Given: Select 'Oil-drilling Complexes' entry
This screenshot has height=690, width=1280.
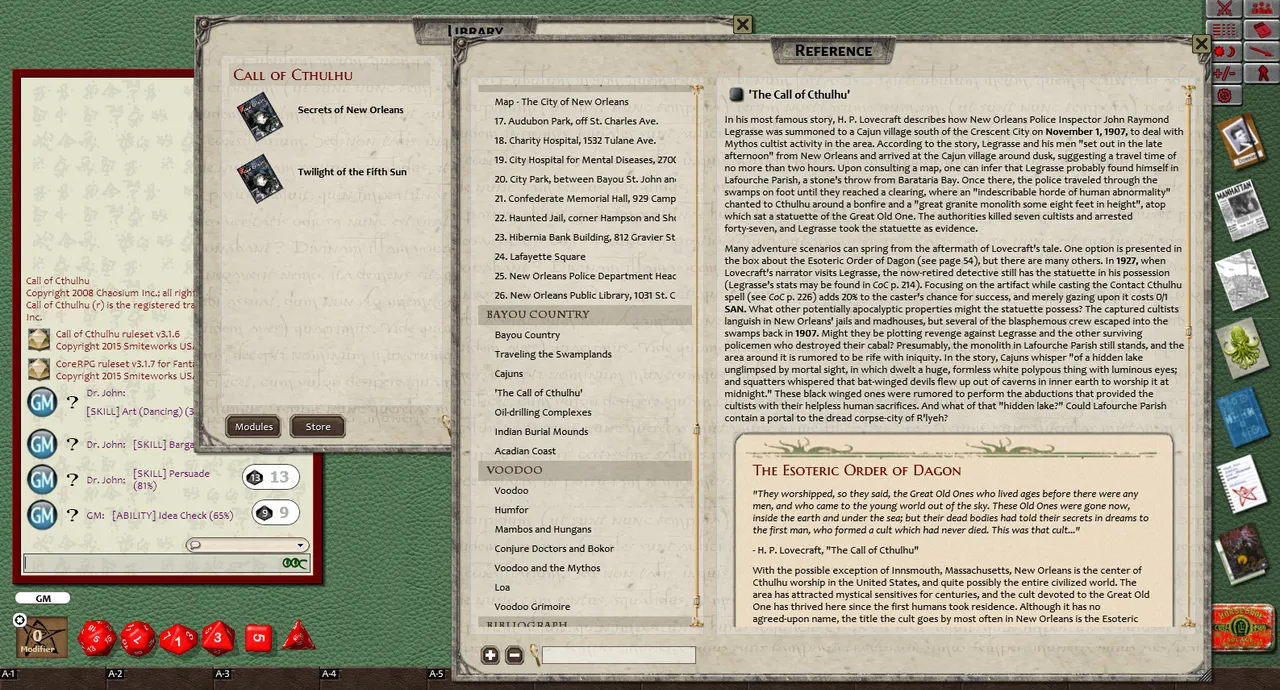Looking at the screenshot, I should tap(543, 412).
